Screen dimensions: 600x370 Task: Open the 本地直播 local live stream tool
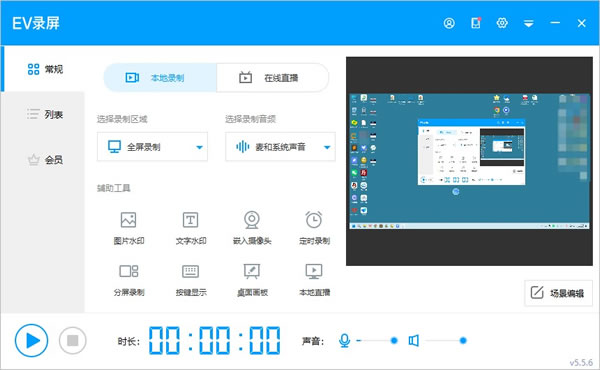click(x=314, y=280)
